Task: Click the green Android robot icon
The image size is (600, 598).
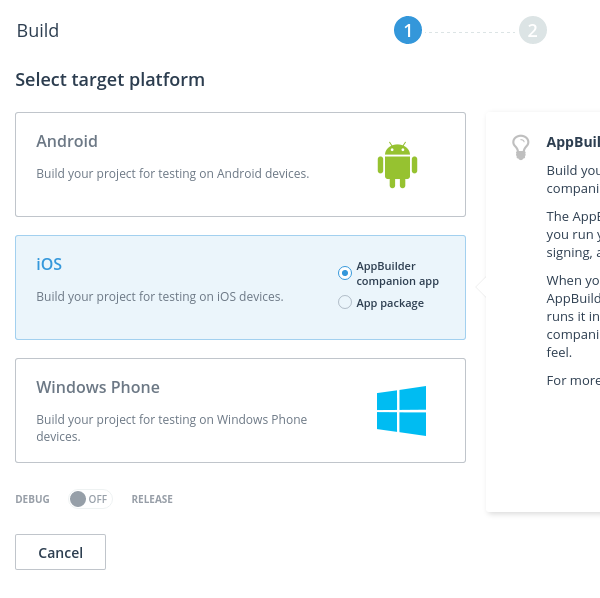Action: pos(397,165)
